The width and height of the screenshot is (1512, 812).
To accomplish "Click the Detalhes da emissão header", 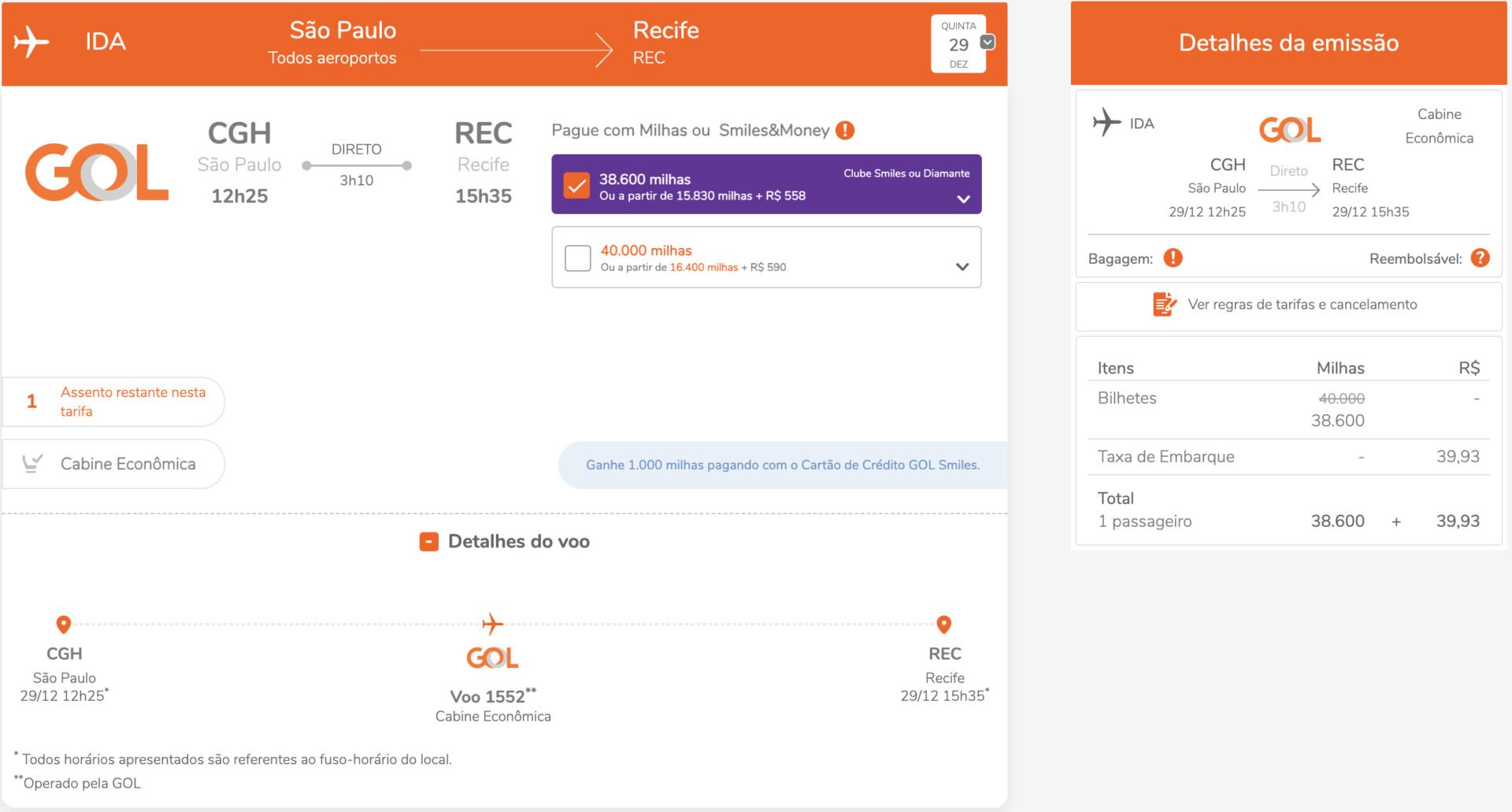I will (x=1288, y=43).
